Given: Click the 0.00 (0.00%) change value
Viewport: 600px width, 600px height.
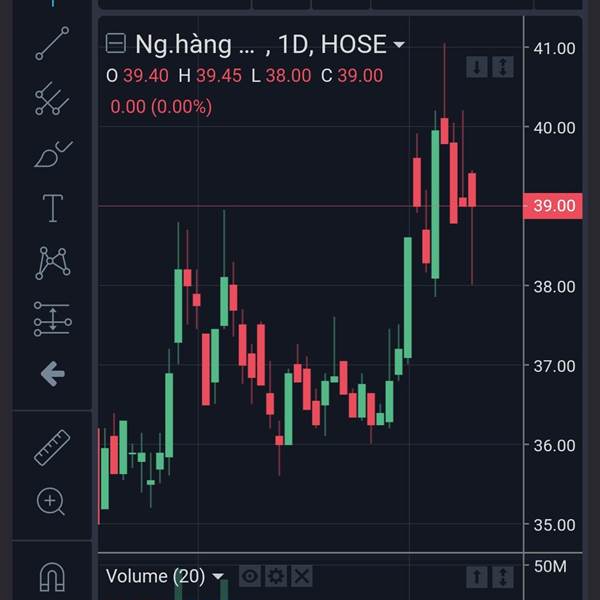Looking at the screenshot, I should pos(161,107).
